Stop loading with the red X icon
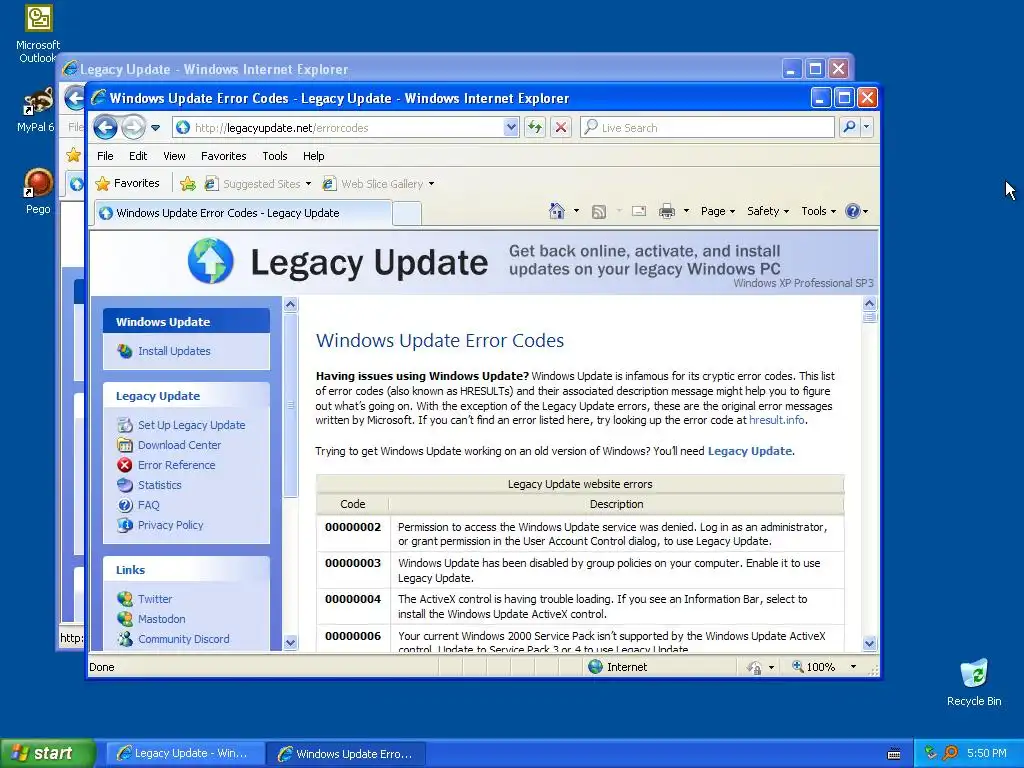1024x768 pixels. click(x=561, y=127)
